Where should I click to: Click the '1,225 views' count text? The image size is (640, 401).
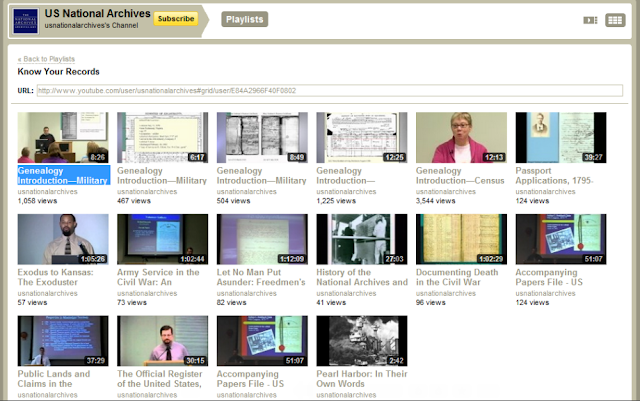pyautogui.click(x=336, y=201)
